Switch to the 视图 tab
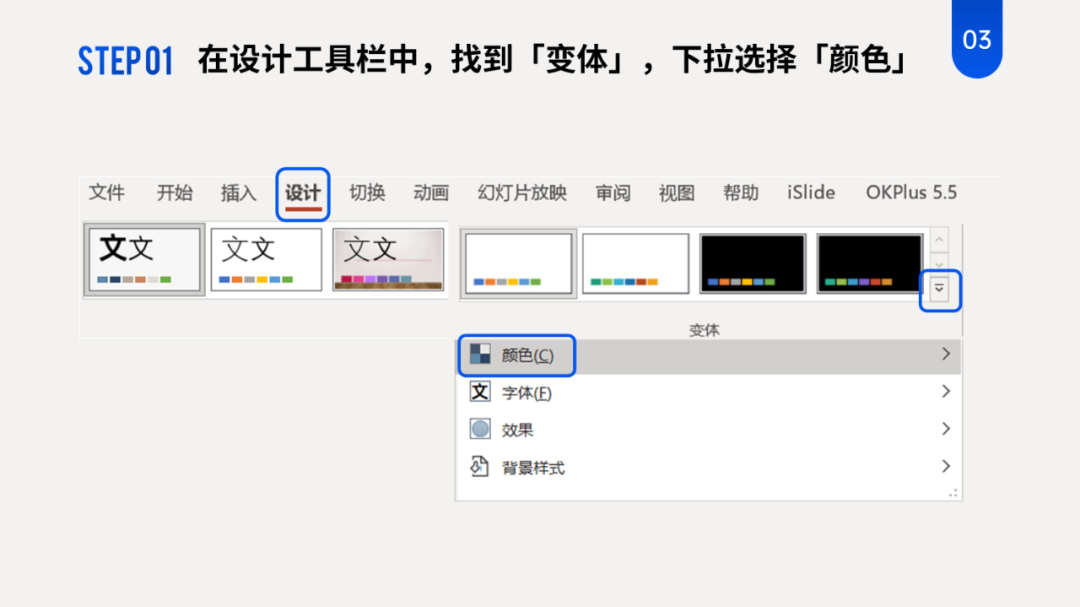 [x=676, y=193]
